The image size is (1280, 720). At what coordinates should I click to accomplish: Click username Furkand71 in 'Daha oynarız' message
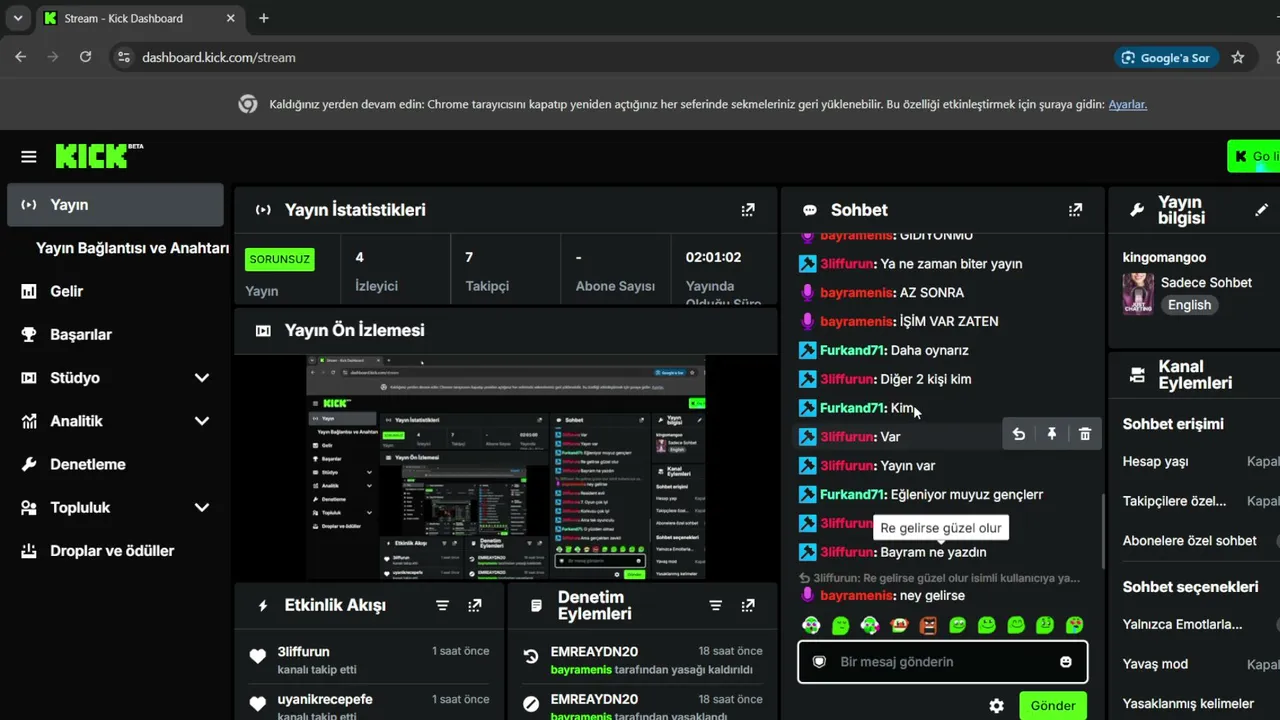tap(853, 351)
